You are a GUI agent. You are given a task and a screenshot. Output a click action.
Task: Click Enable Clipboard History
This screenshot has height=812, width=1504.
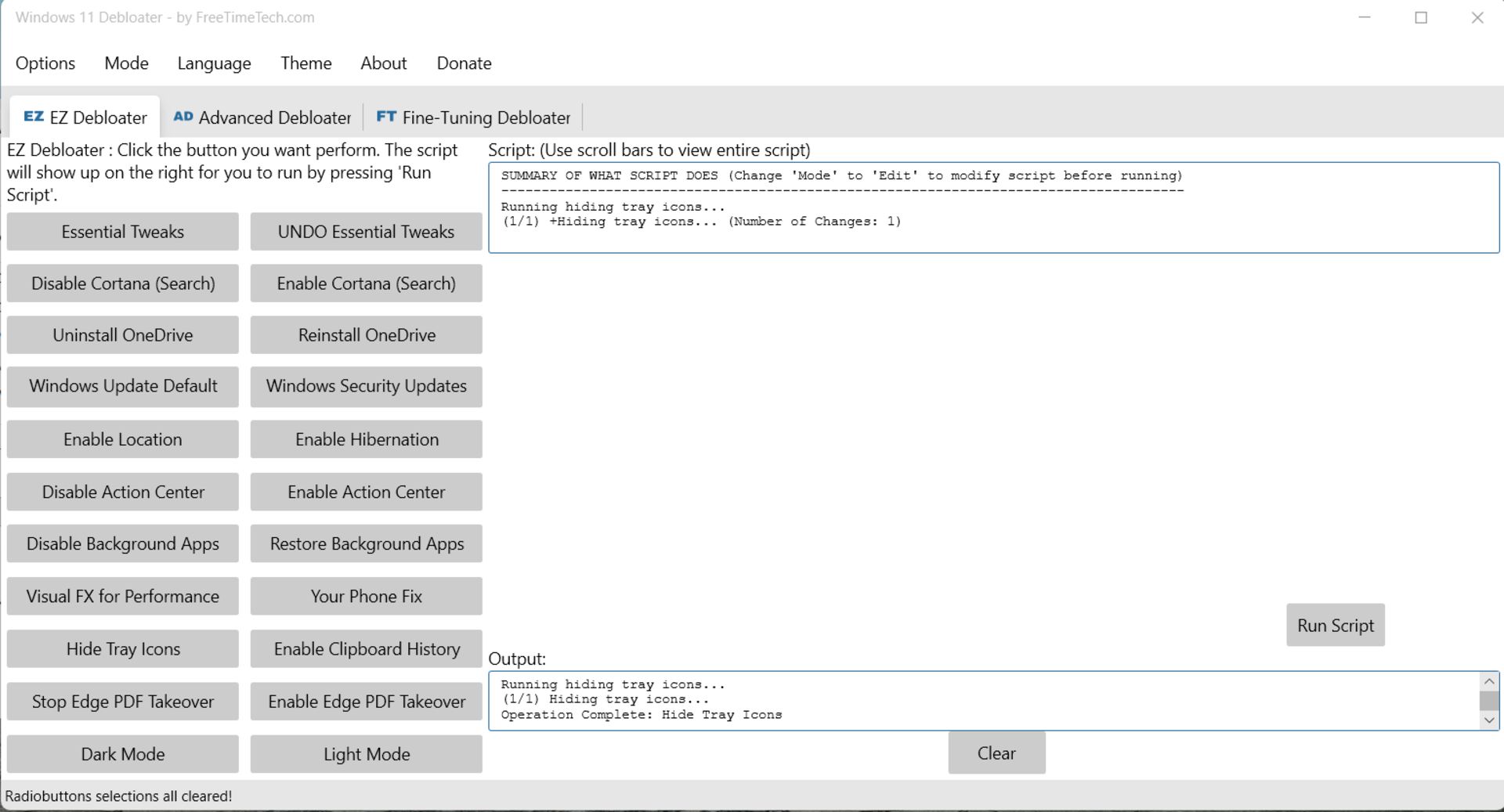[366, 649]
